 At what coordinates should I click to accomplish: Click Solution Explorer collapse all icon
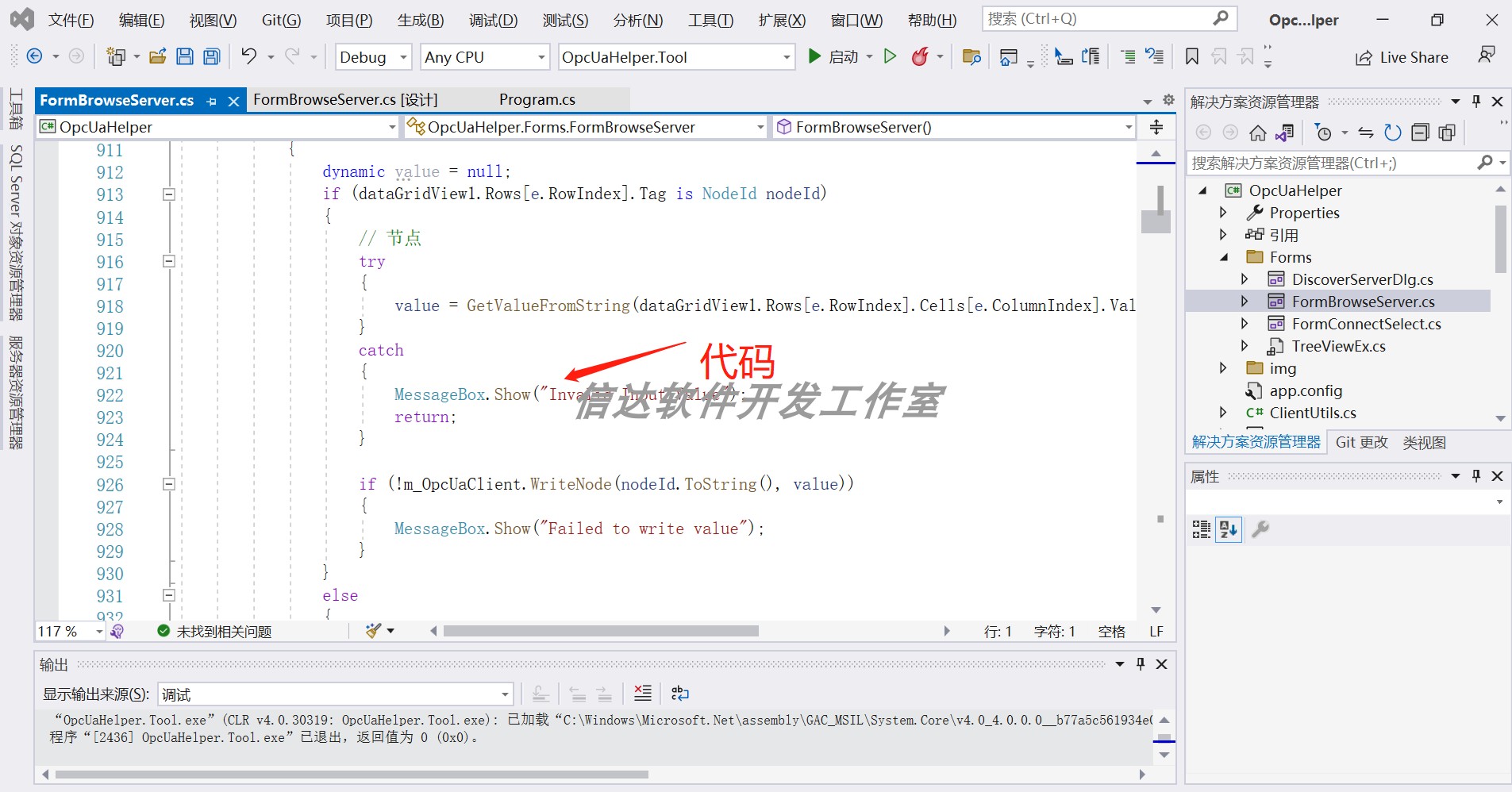coord(1420,133)
